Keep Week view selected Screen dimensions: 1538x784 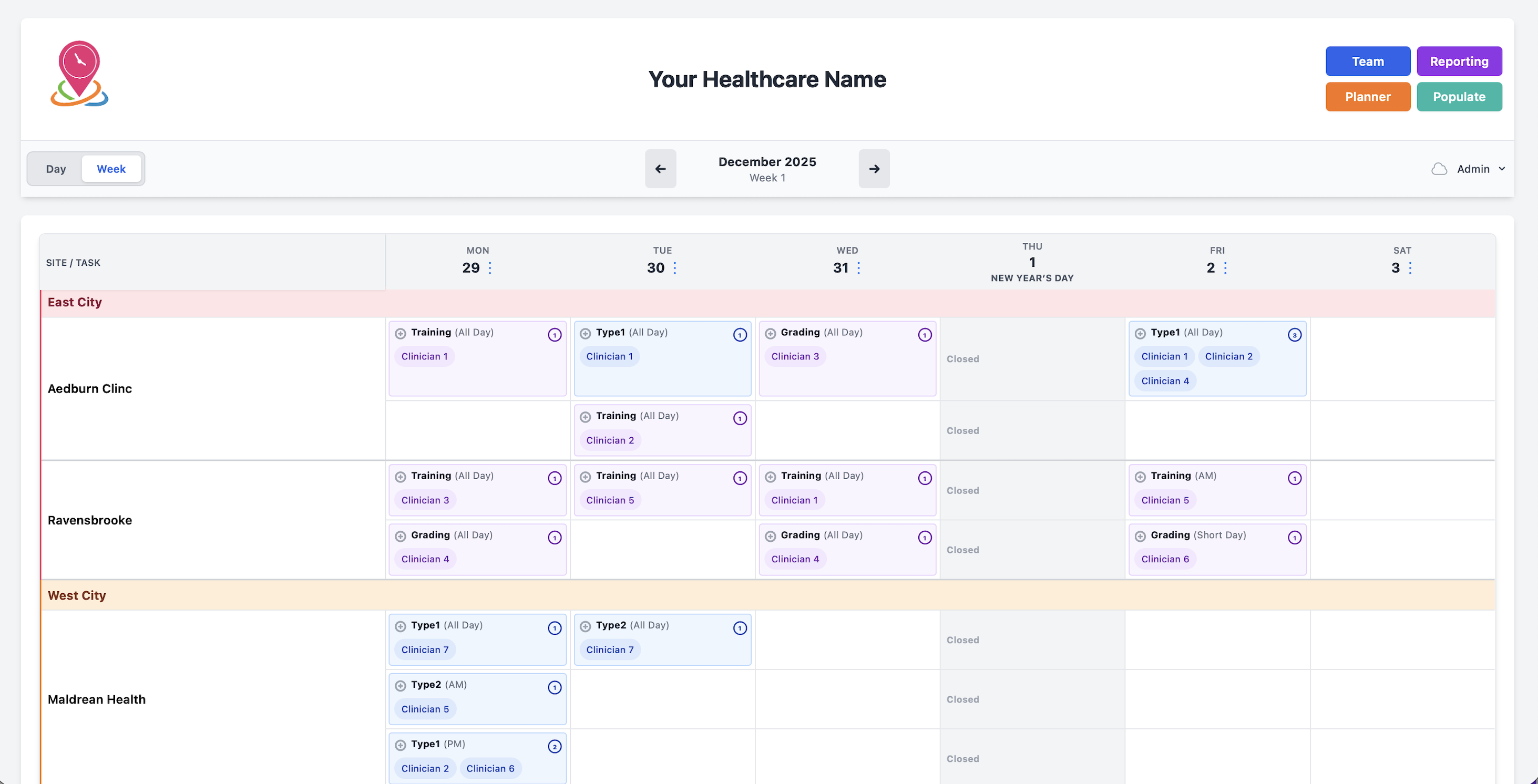(111, 169)
